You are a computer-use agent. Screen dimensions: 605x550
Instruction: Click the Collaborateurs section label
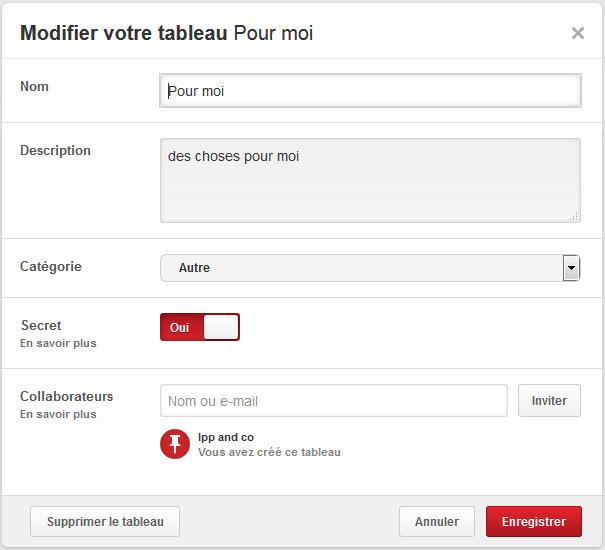(67, 397)
